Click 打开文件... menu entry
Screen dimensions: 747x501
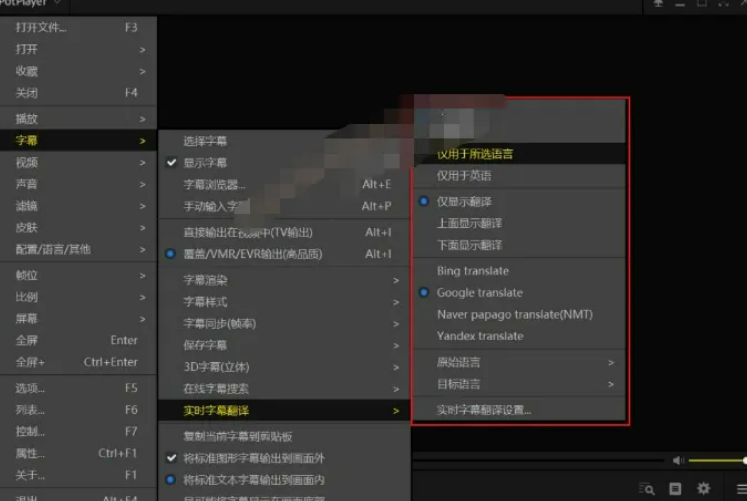coord(78,28)
